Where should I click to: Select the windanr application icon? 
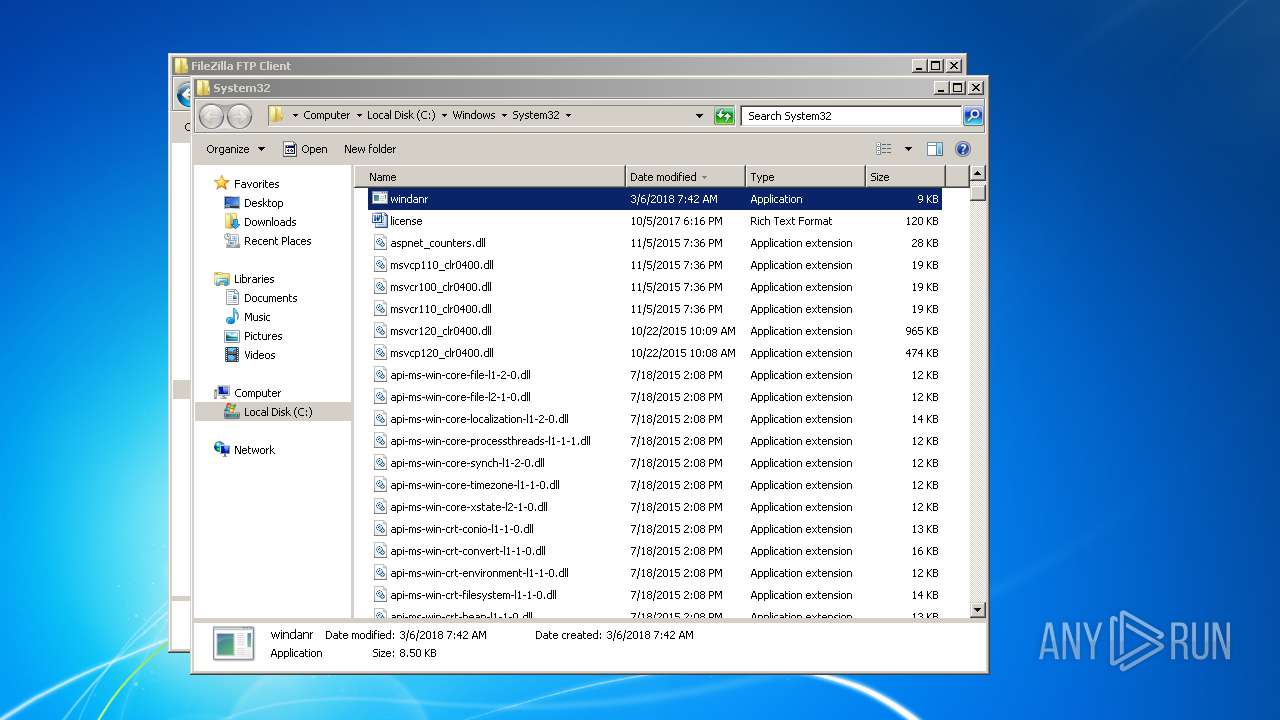coord(379,199)
